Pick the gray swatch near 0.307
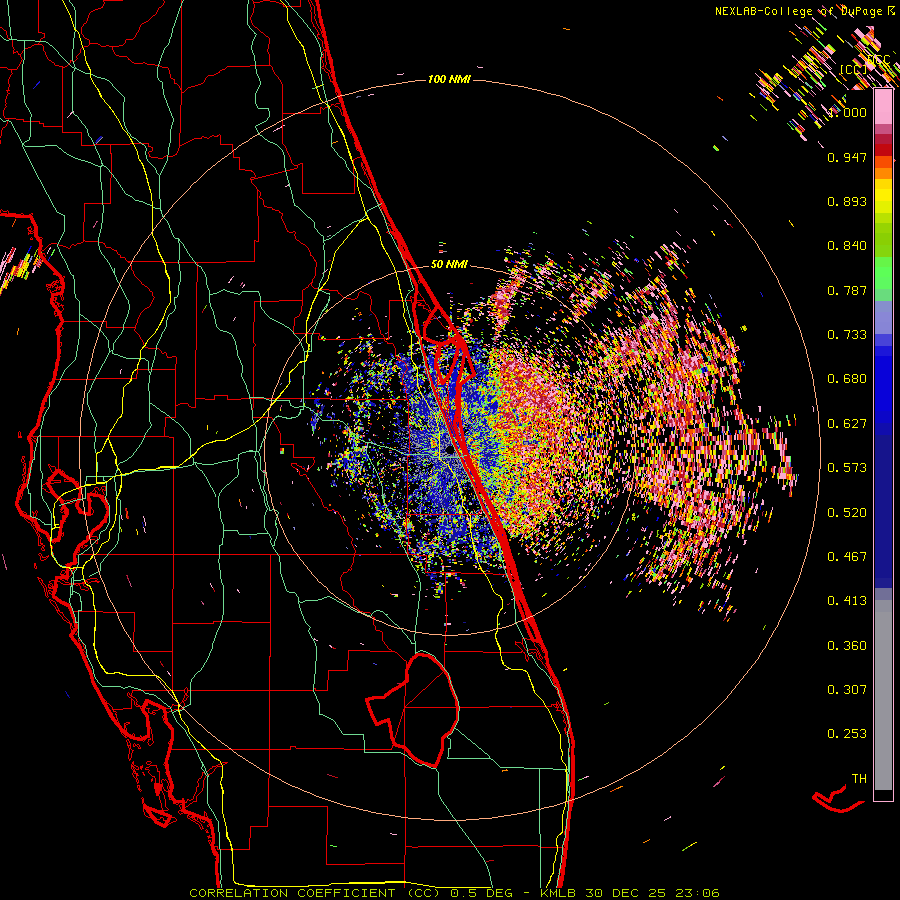 (x=883, y=695)
